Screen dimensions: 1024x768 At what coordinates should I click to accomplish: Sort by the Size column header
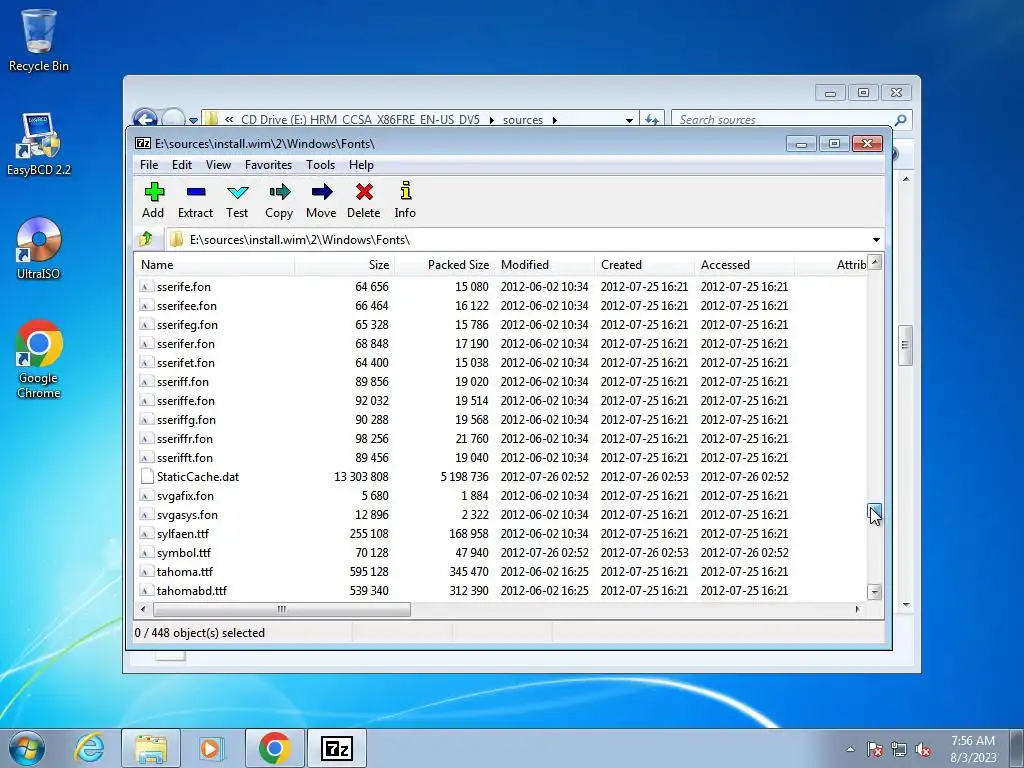click(345, 264)
